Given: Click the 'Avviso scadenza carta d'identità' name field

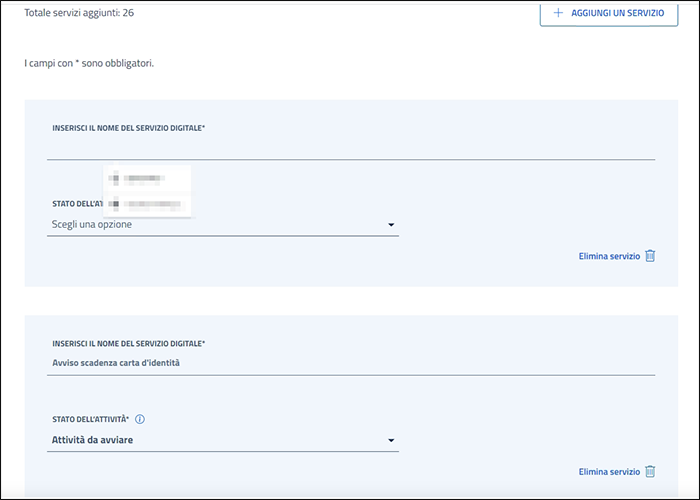Looking at the screenshot, I should [x=350, y=363].
